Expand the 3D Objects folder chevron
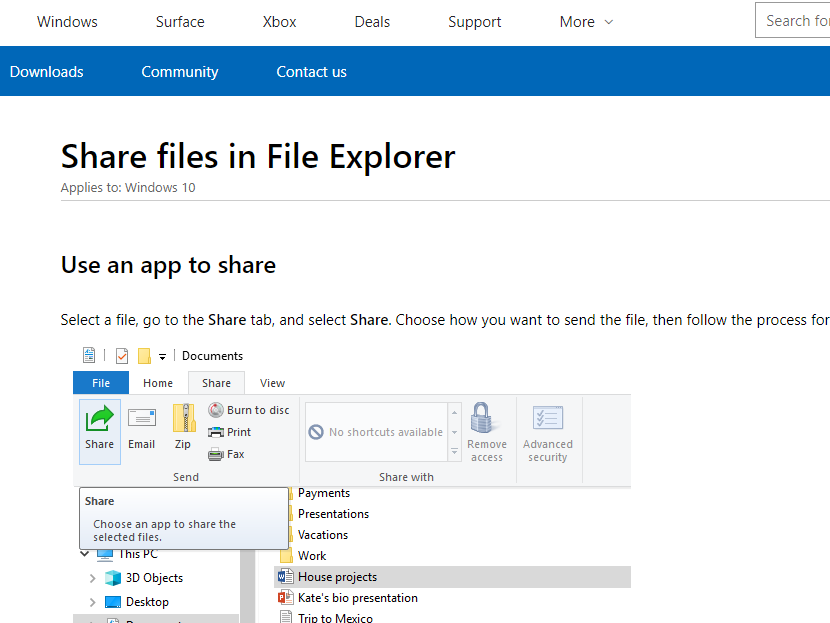830x623 pixels. (x=91, y=577)
